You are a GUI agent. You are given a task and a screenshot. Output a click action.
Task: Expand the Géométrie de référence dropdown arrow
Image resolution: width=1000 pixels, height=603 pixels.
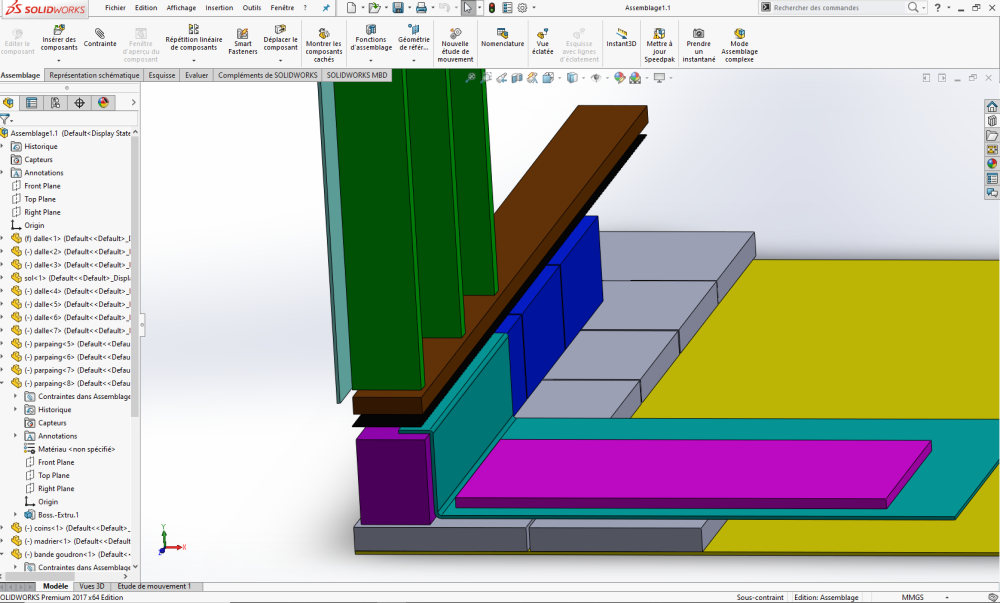[414, 61]
